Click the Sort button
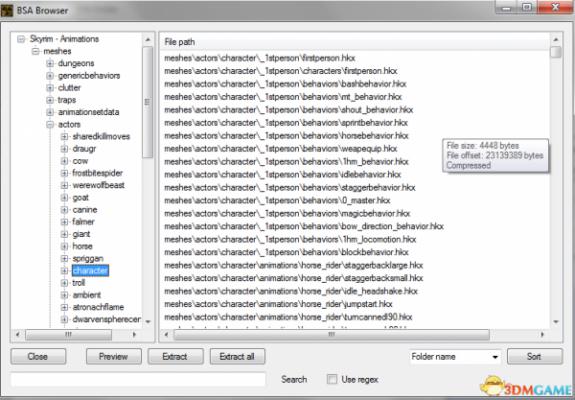Viewport: 575px width, 400px height. [534, 356]
